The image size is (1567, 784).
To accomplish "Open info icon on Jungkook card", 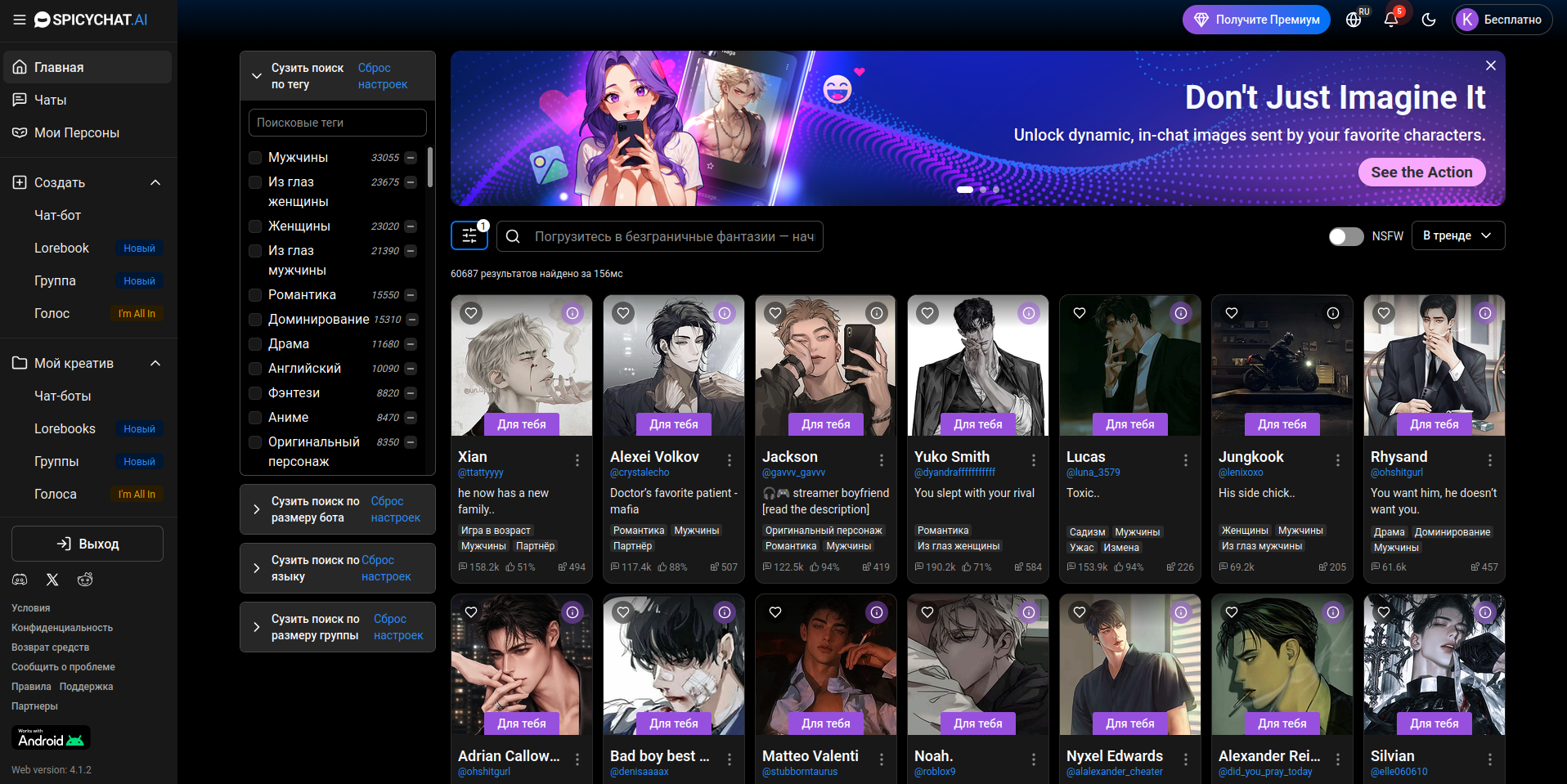I will 1333,313.
